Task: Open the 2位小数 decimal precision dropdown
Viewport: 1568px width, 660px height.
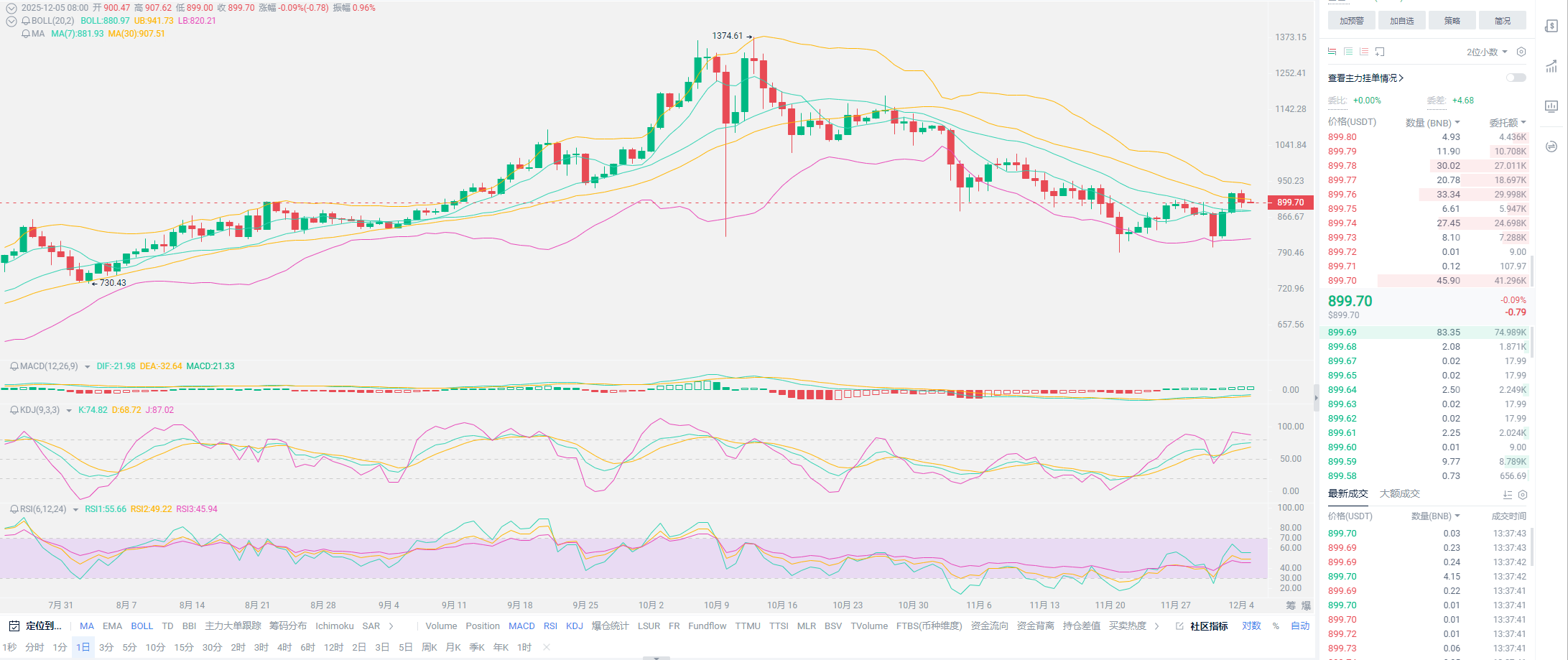Action: click(x=1487, y=52)
